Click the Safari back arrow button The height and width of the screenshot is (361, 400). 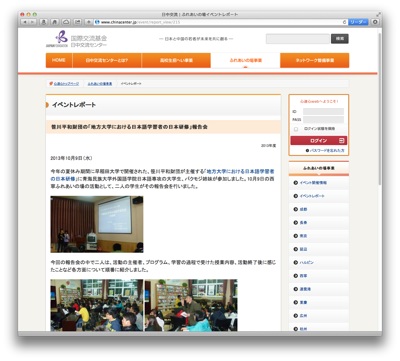point(25,22)
